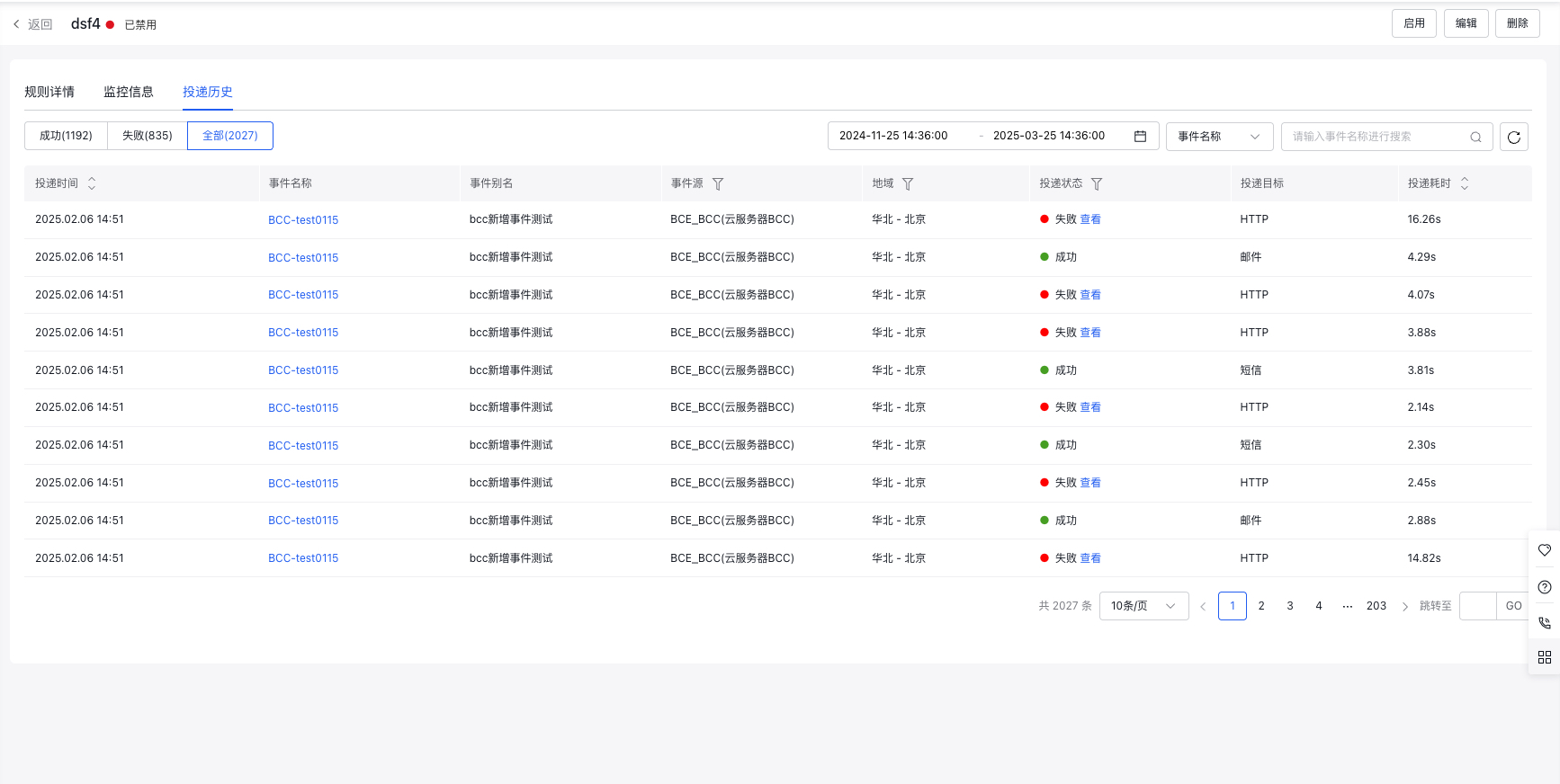Click the 跳转至 page number input
The height and width of the screenshot is (784, 1560).
click(x=1477, y=606)
